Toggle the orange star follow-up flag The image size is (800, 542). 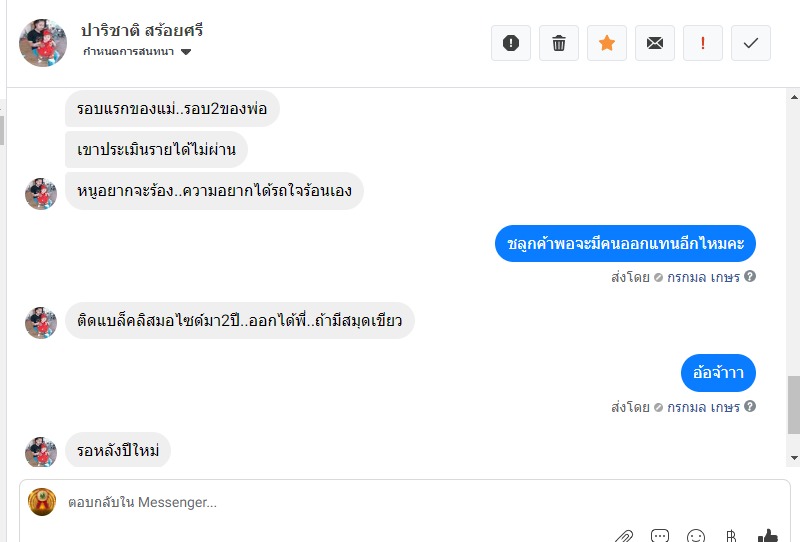[607, 43]
